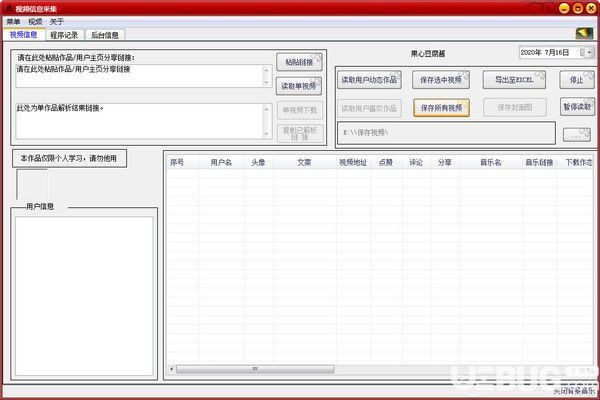Screen dimensions: 600x400
Task: Click the 读取单视频 button
Action: coord(299,86)
